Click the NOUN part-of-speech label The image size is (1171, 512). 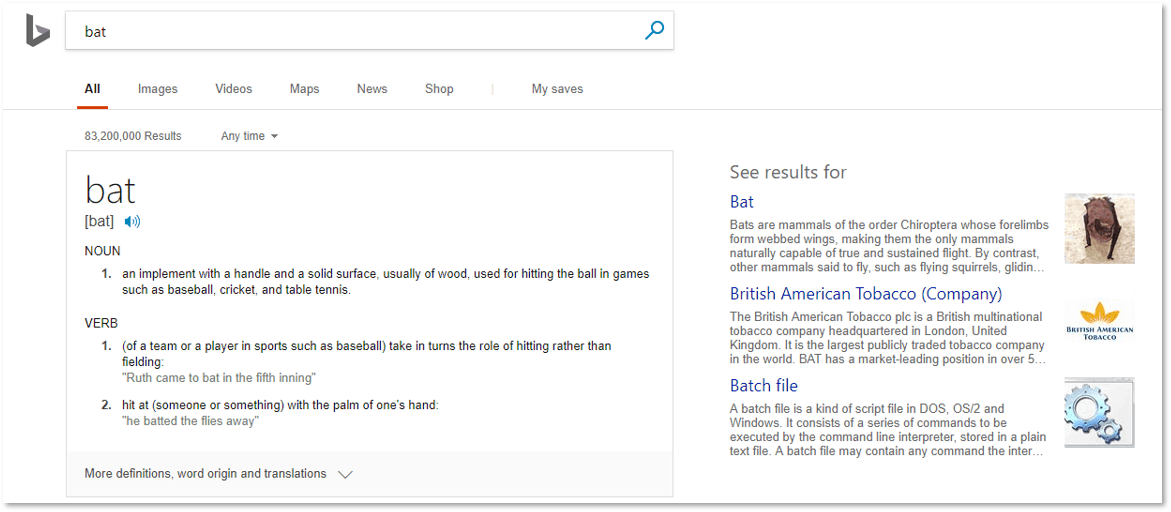coord(102,251)
